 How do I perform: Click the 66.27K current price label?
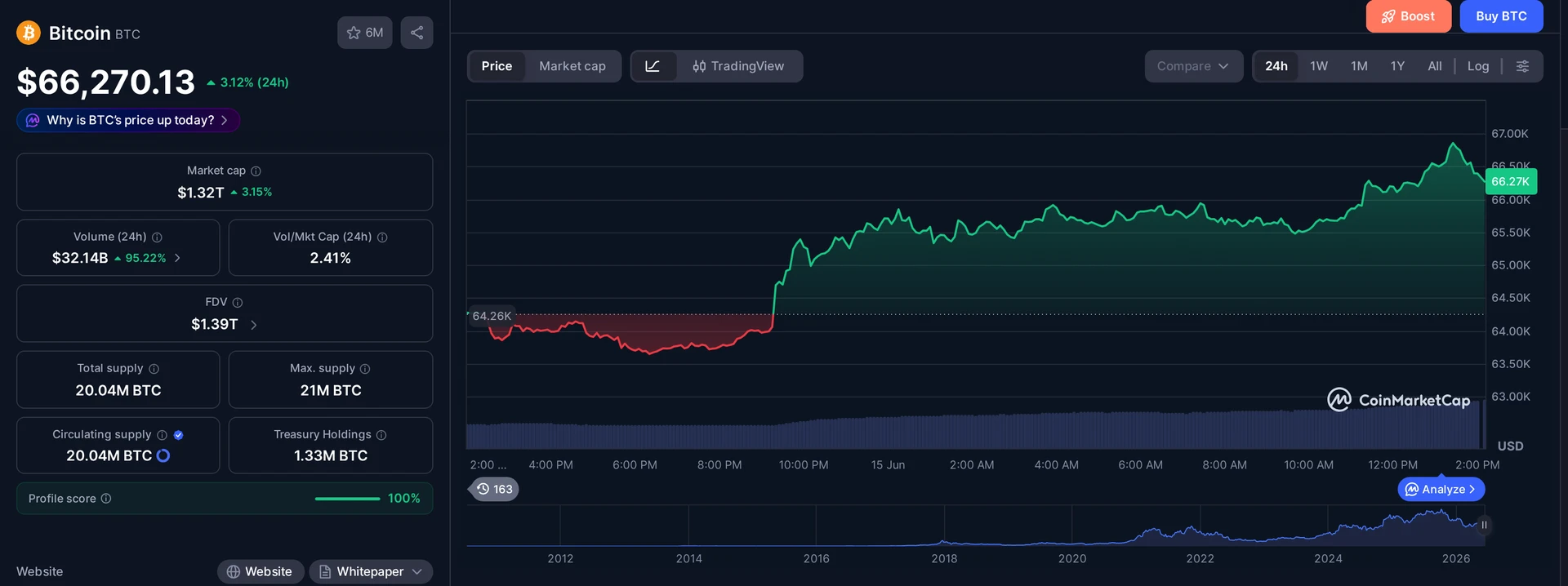coord(1511,181)
